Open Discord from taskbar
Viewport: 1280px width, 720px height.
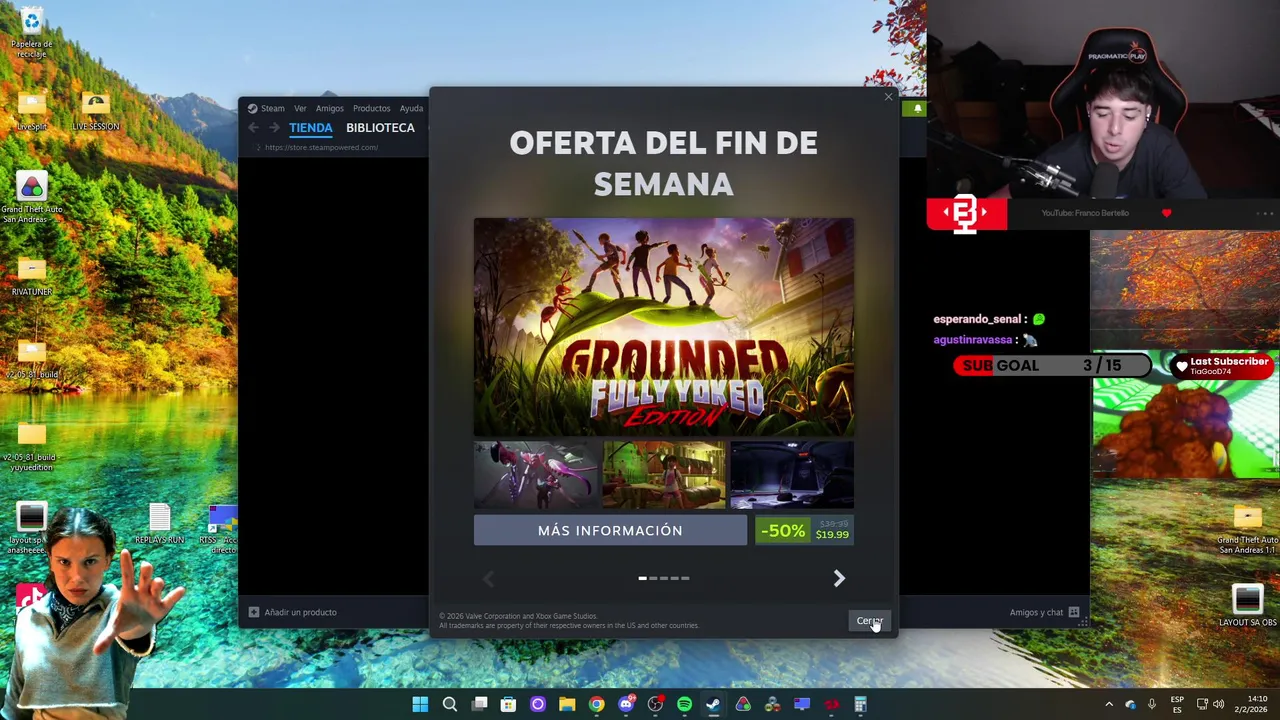pyautogui.click(x=626, y=704)
